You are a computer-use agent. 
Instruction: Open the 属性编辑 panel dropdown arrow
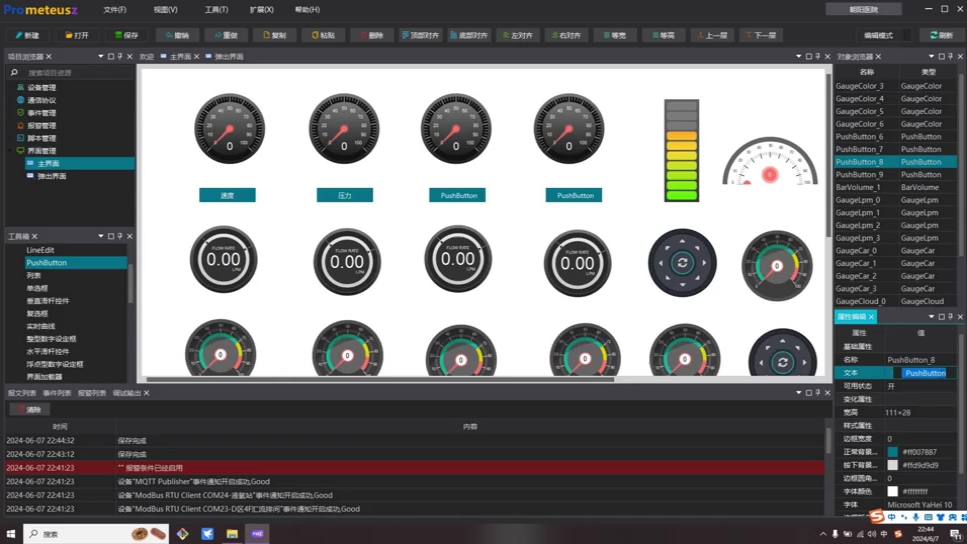coord(931,316)
